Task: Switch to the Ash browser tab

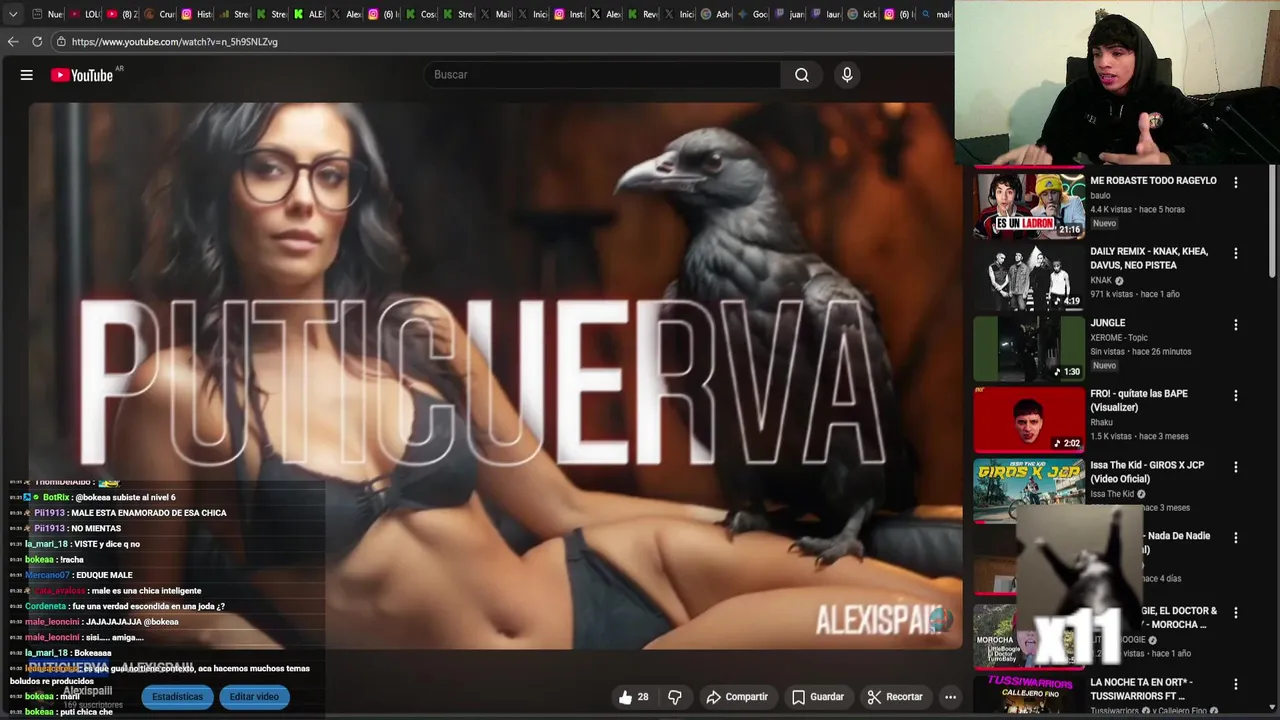Action: 716,14
